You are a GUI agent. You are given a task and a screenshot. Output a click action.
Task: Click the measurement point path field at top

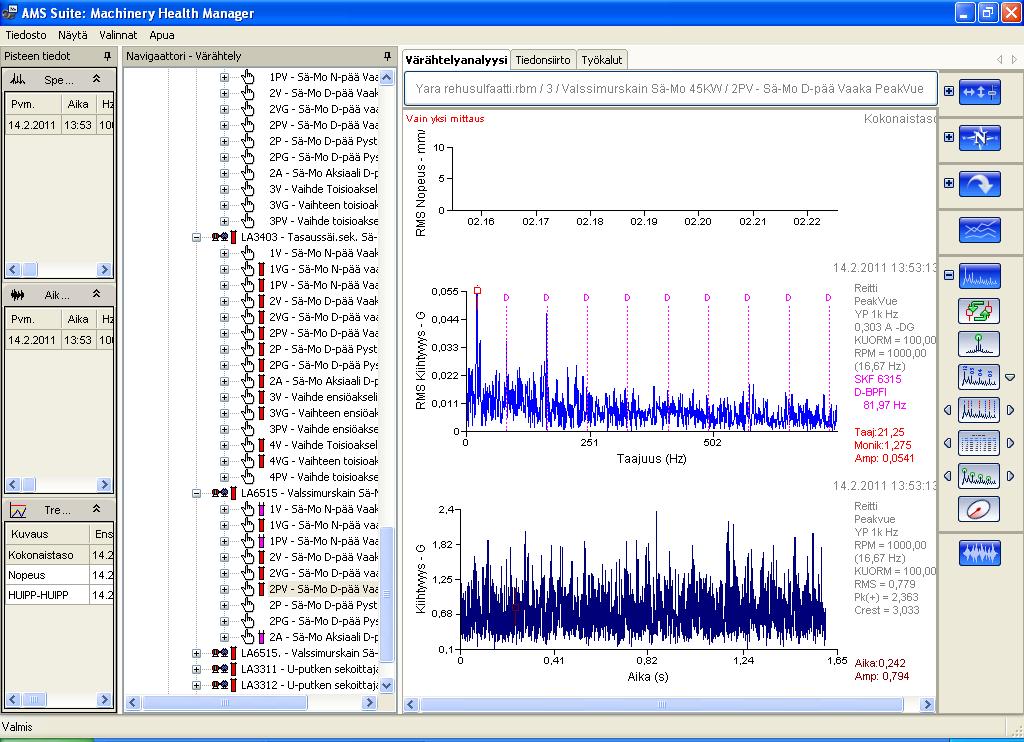[671, 89]
